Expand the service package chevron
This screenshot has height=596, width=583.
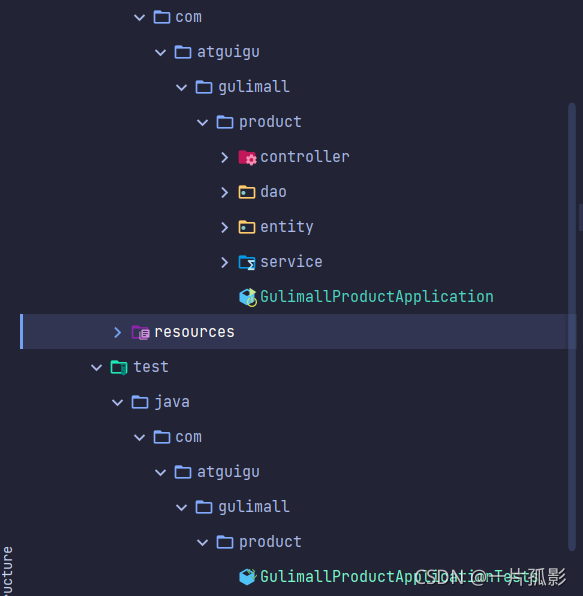(224, 262)
